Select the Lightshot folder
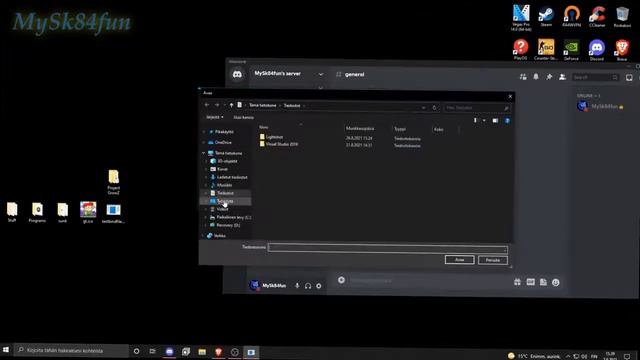Viewport: 640px width, 360px height. [271, 137]
